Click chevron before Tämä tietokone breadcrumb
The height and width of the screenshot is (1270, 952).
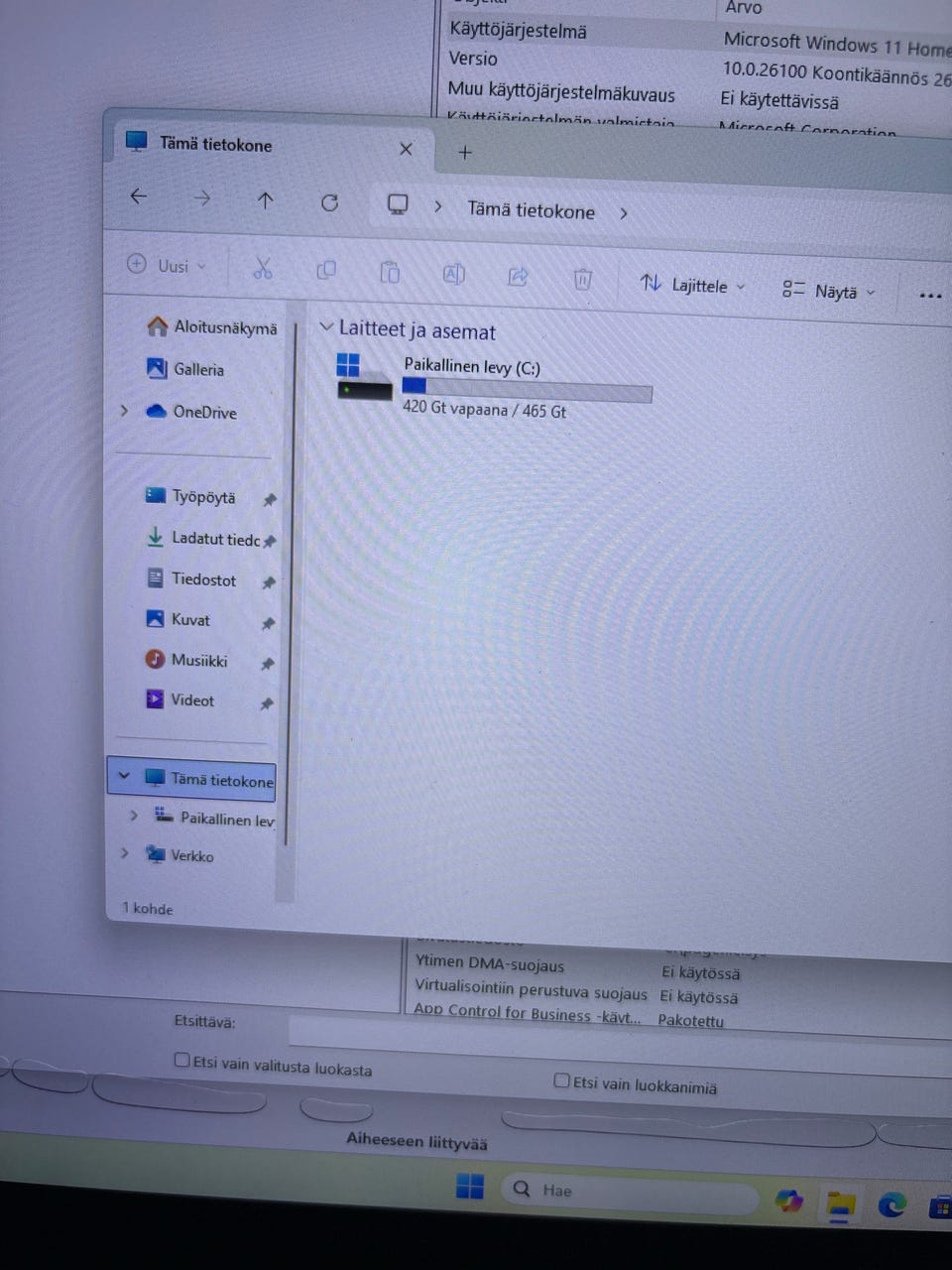437,206
